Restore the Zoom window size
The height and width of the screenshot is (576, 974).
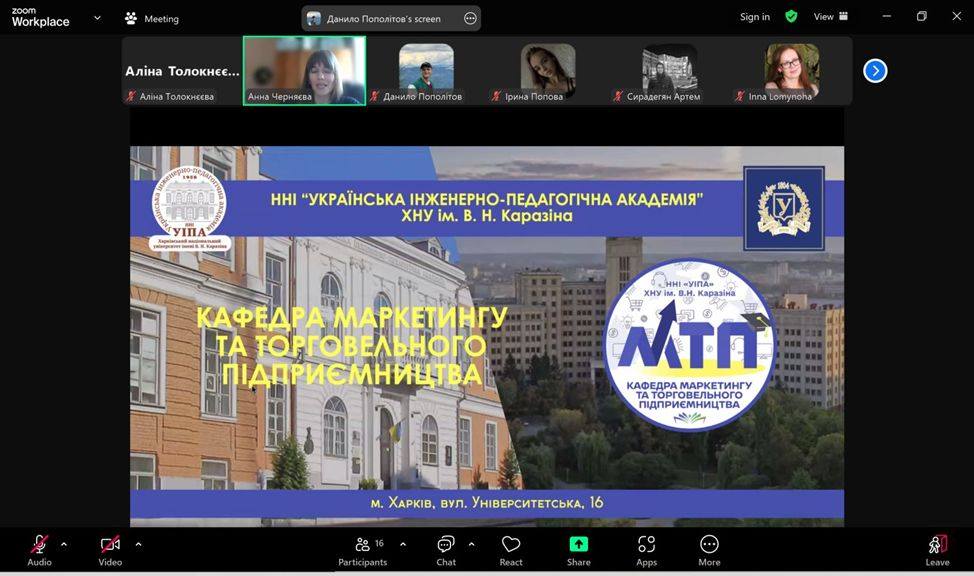(922, 17)
